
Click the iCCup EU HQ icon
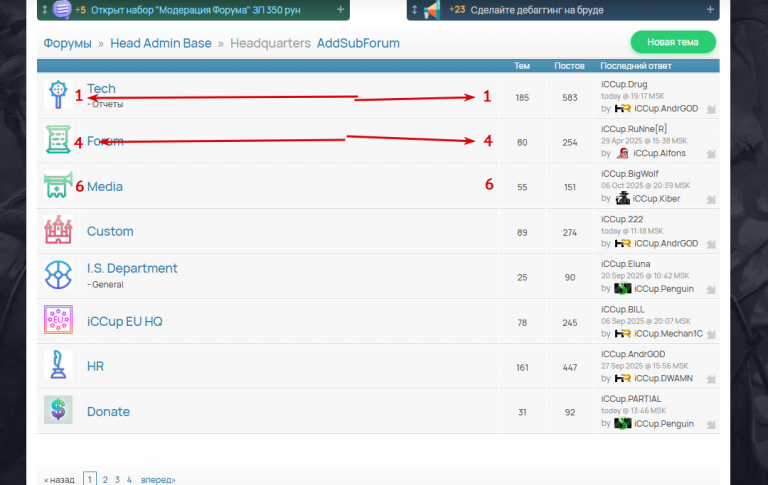pos(58,319)
